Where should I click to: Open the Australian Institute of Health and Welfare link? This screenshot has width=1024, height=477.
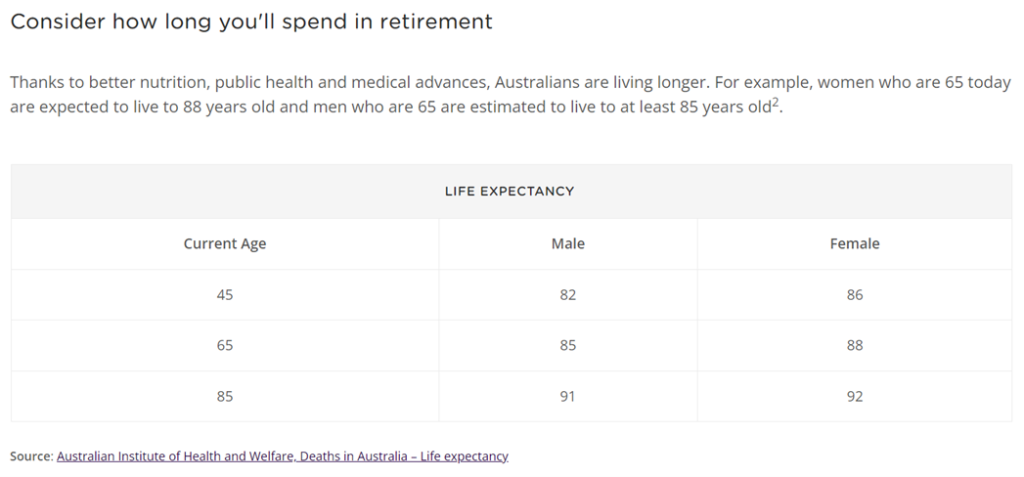pos(282,456)
